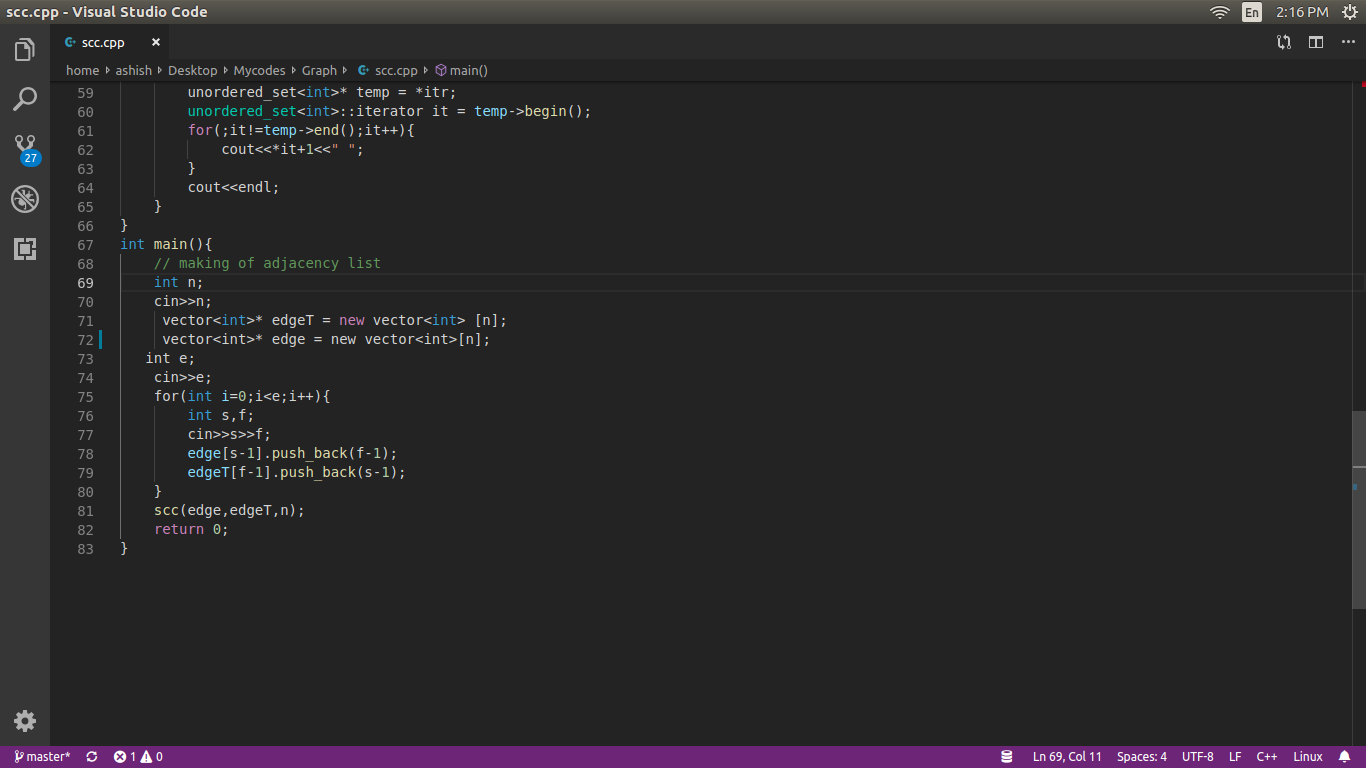
Task: Open Source Control showing 27 changes
Action: pyautogui.click(x=25, y=145)
